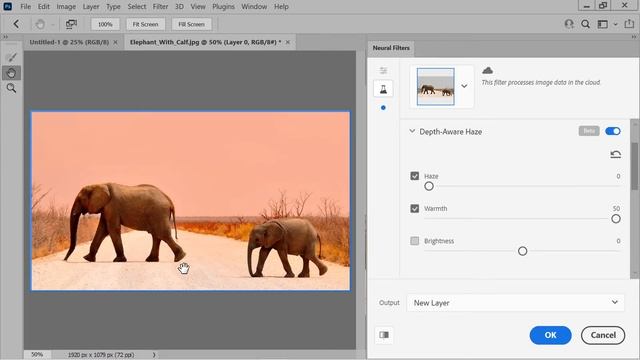
Task: Open the Layer menu
Action: pyautogui.click(x=91, y=7)
